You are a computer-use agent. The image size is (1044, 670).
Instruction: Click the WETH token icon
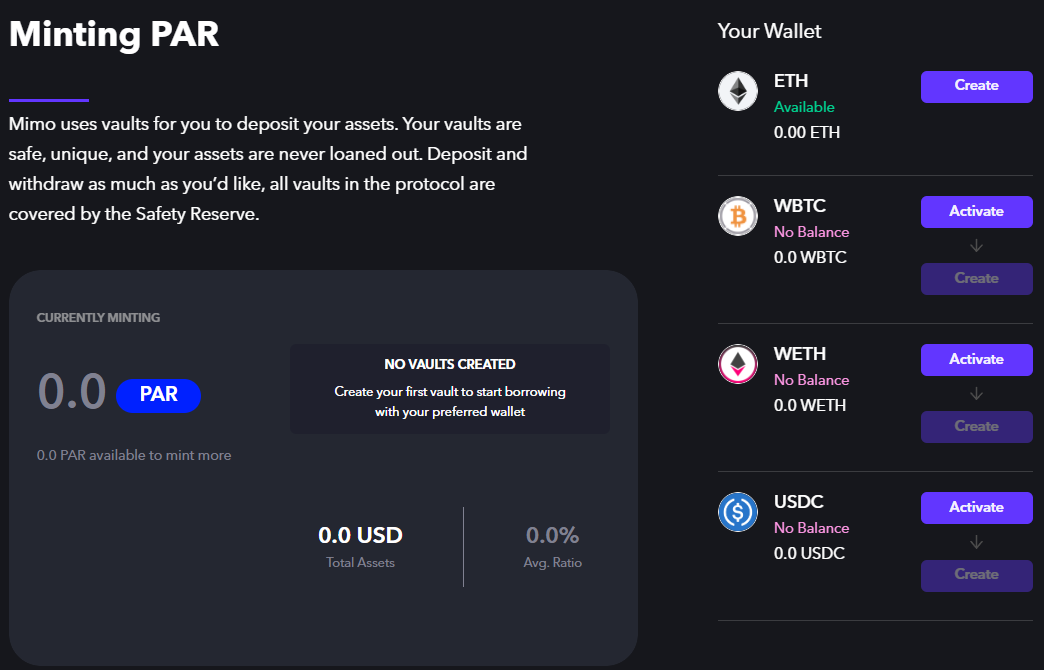pyautogui.click(x=738, y=364)
